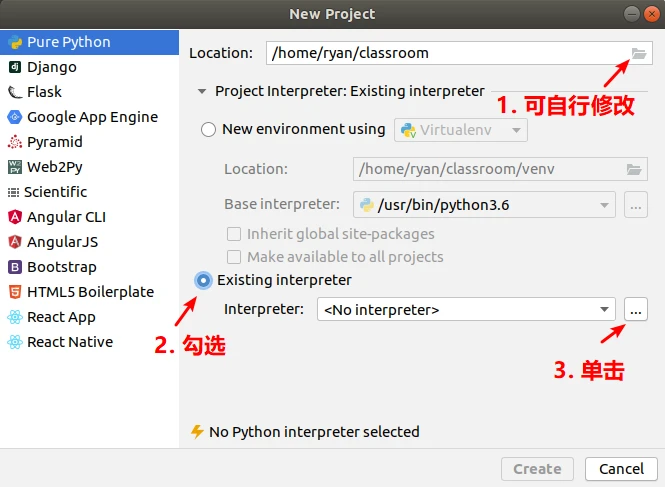Image resolution: width=665 pixels, height=487 pixels.
Task: Minimize the New Project window
Action: point(631,14)
